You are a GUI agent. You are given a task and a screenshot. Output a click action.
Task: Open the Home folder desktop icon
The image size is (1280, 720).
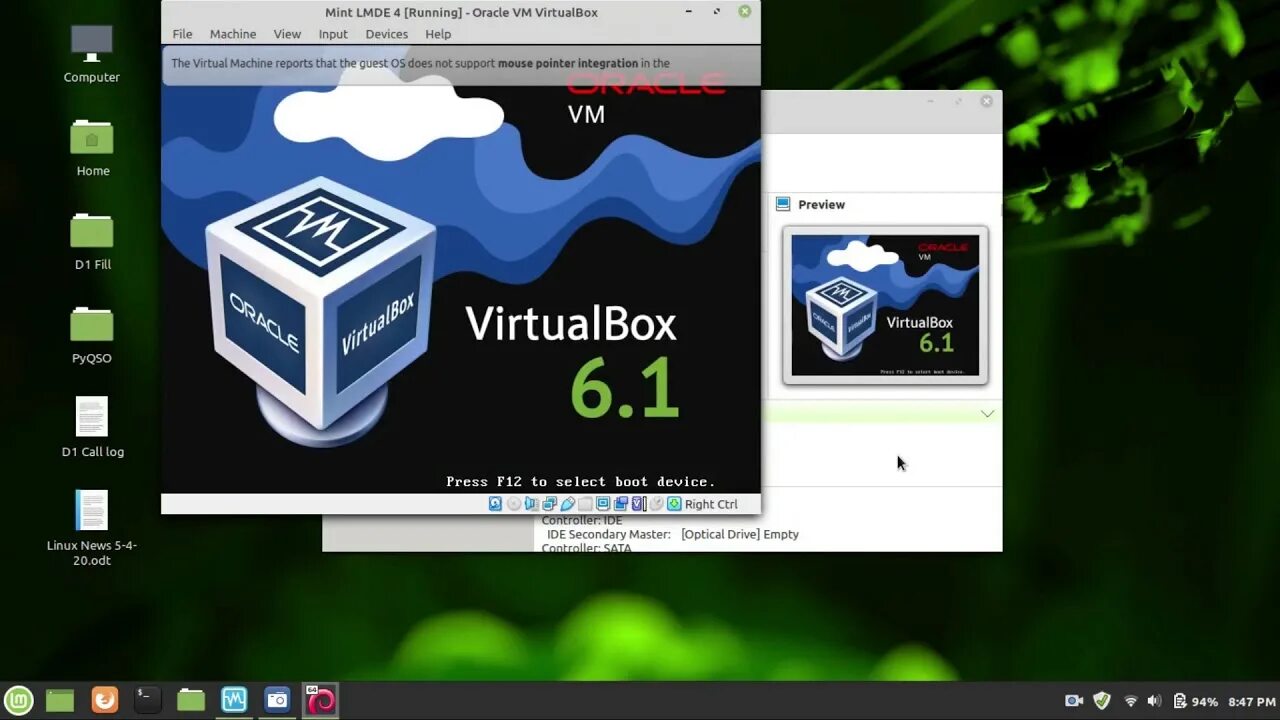pos(92,148)
